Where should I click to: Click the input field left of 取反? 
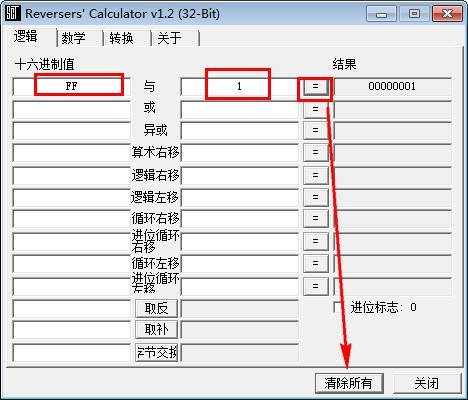[71, 308]
